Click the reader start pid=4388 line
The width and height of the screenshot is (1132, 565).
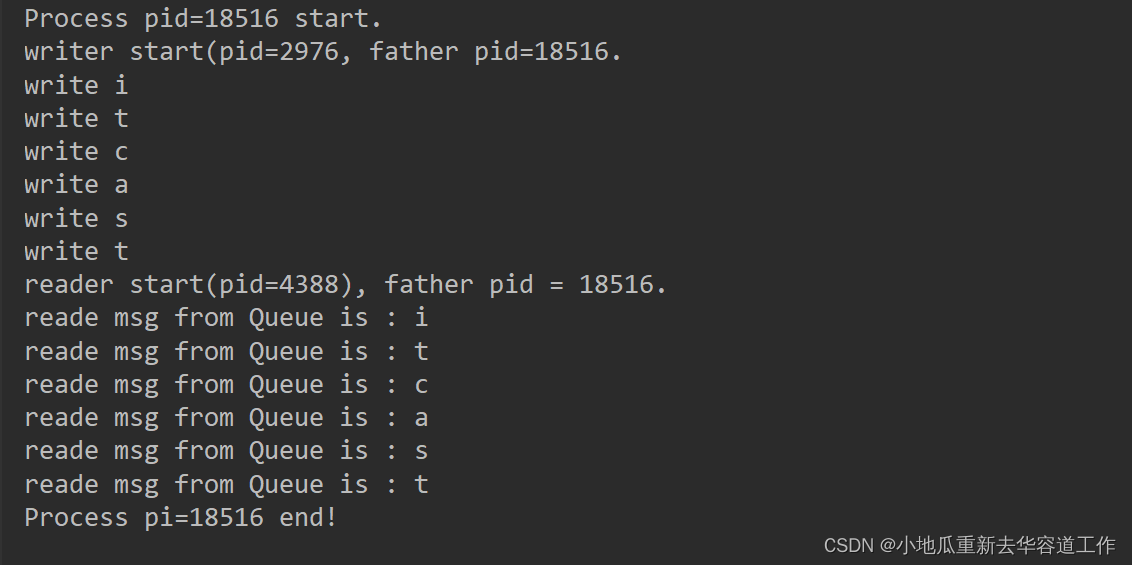[345, 284]
